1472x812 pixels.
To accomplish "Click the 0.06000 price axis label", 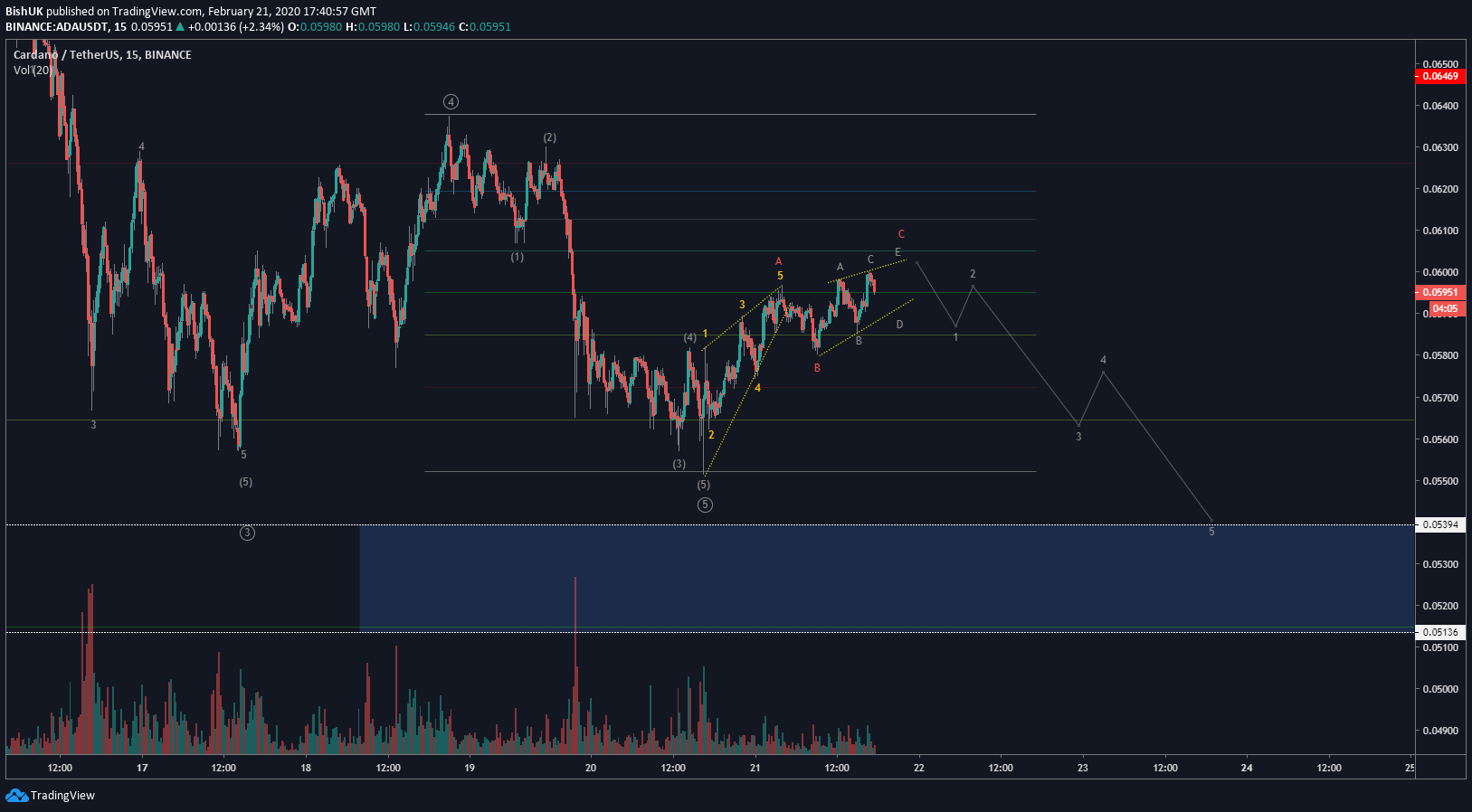I will click(1440, 272).
